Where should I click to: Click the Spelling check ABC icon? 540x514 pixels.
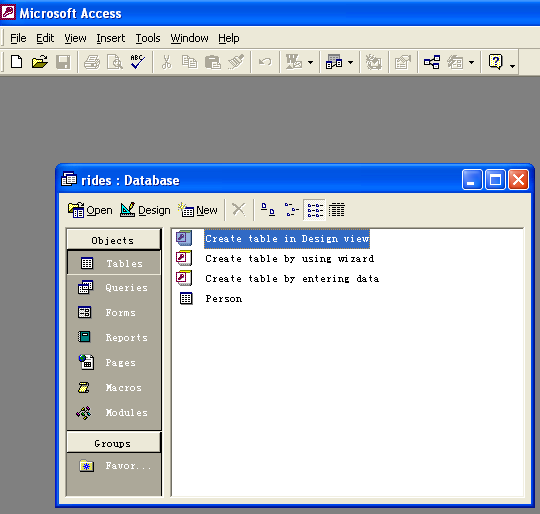[137, 62]
